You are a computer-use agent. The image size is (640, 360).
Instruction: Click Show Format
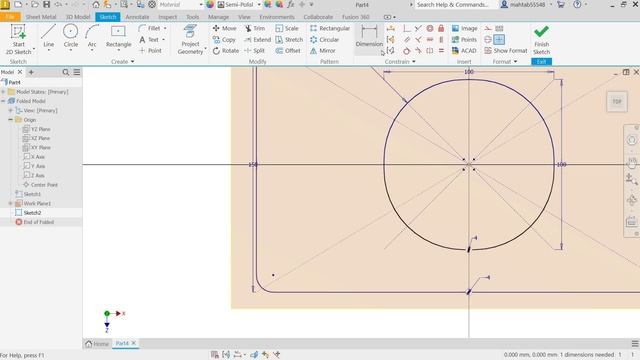[506, 51]
